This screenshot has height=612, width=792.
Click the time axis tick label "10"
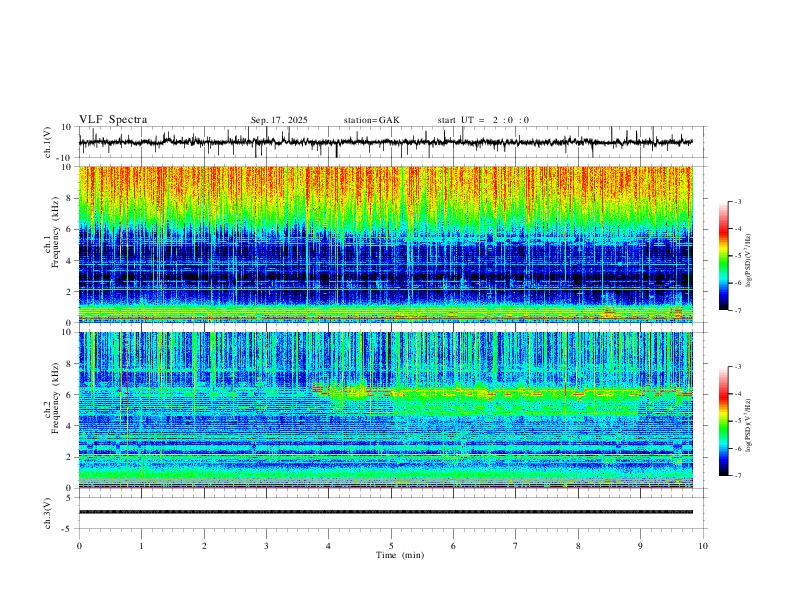(703, 546)
